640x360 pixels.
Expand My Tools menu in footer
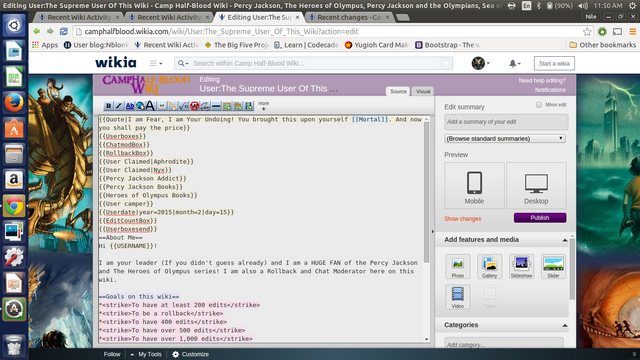(x=146, y=354)
